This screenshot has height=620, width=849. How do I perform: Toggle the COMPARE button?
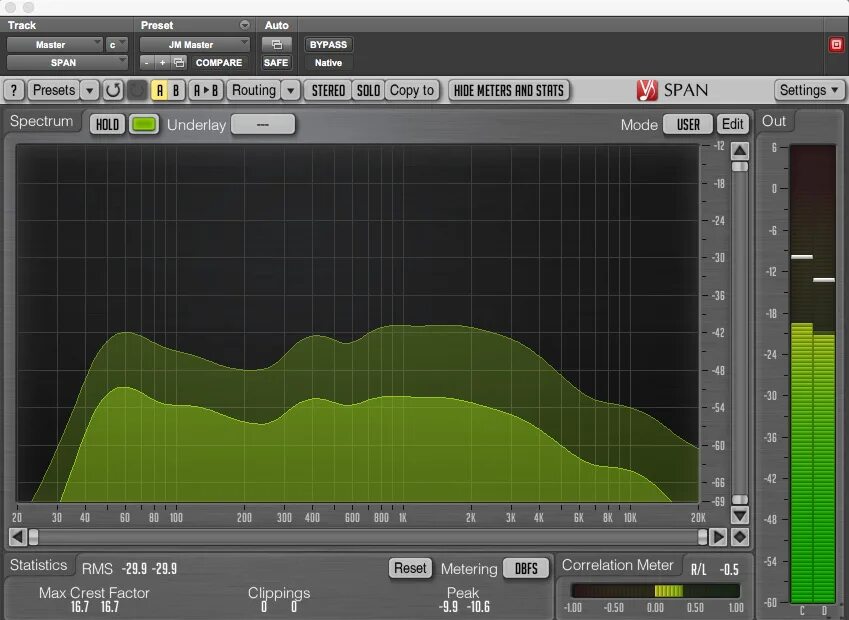219,63
